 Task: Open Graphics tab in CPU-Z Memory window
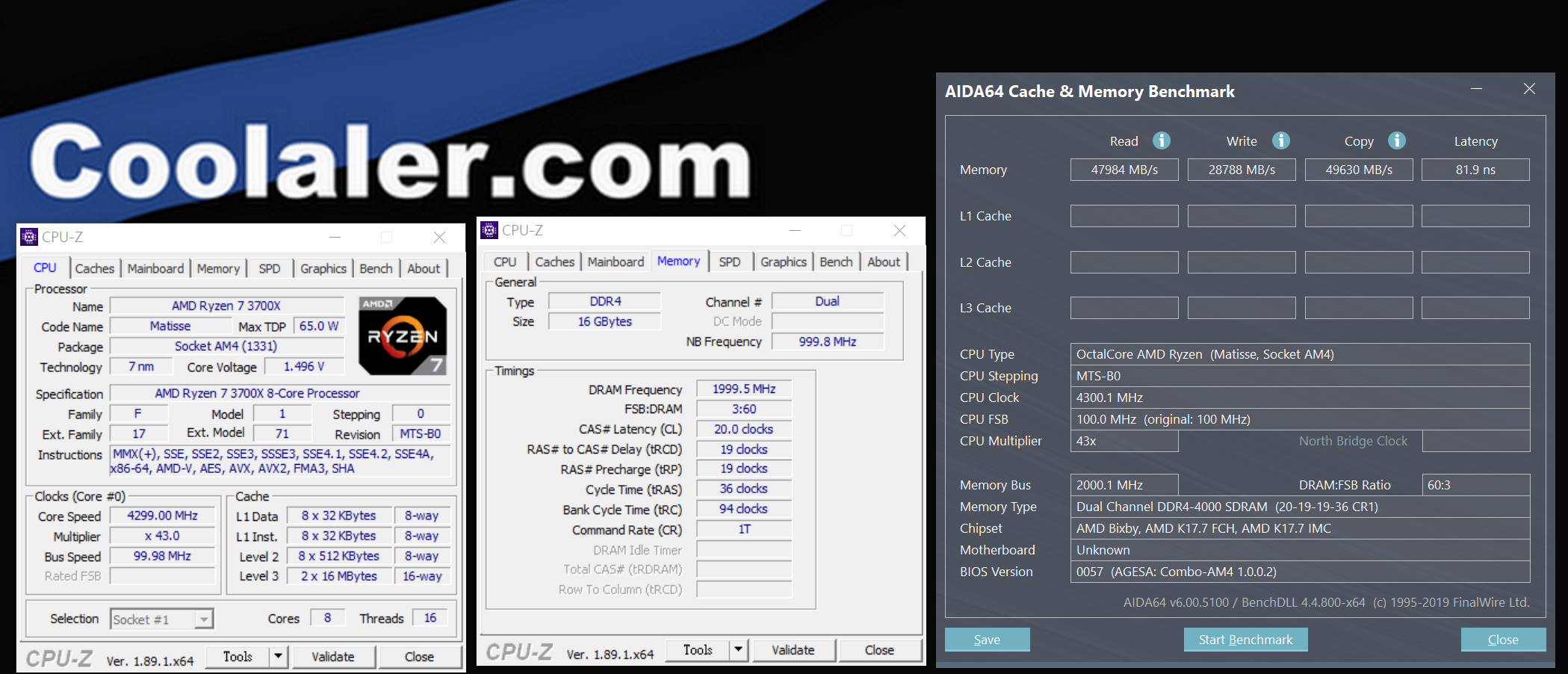tap(784, 262)
